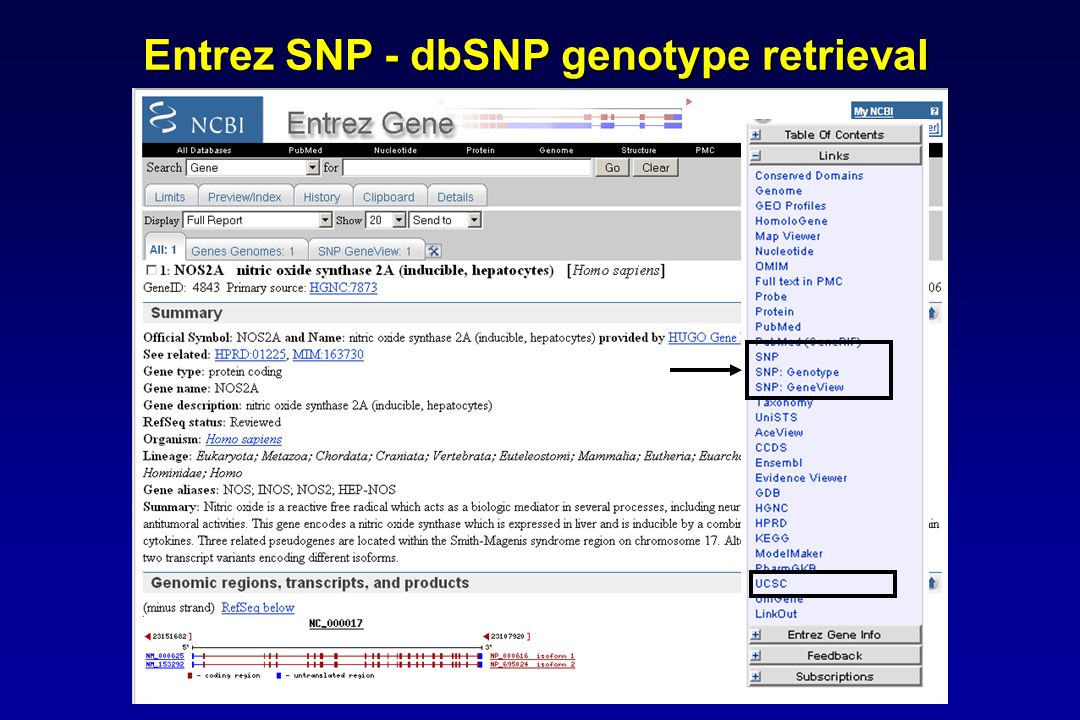Open the LinkOut link
1080x720 pixels.
pos(776,614)
